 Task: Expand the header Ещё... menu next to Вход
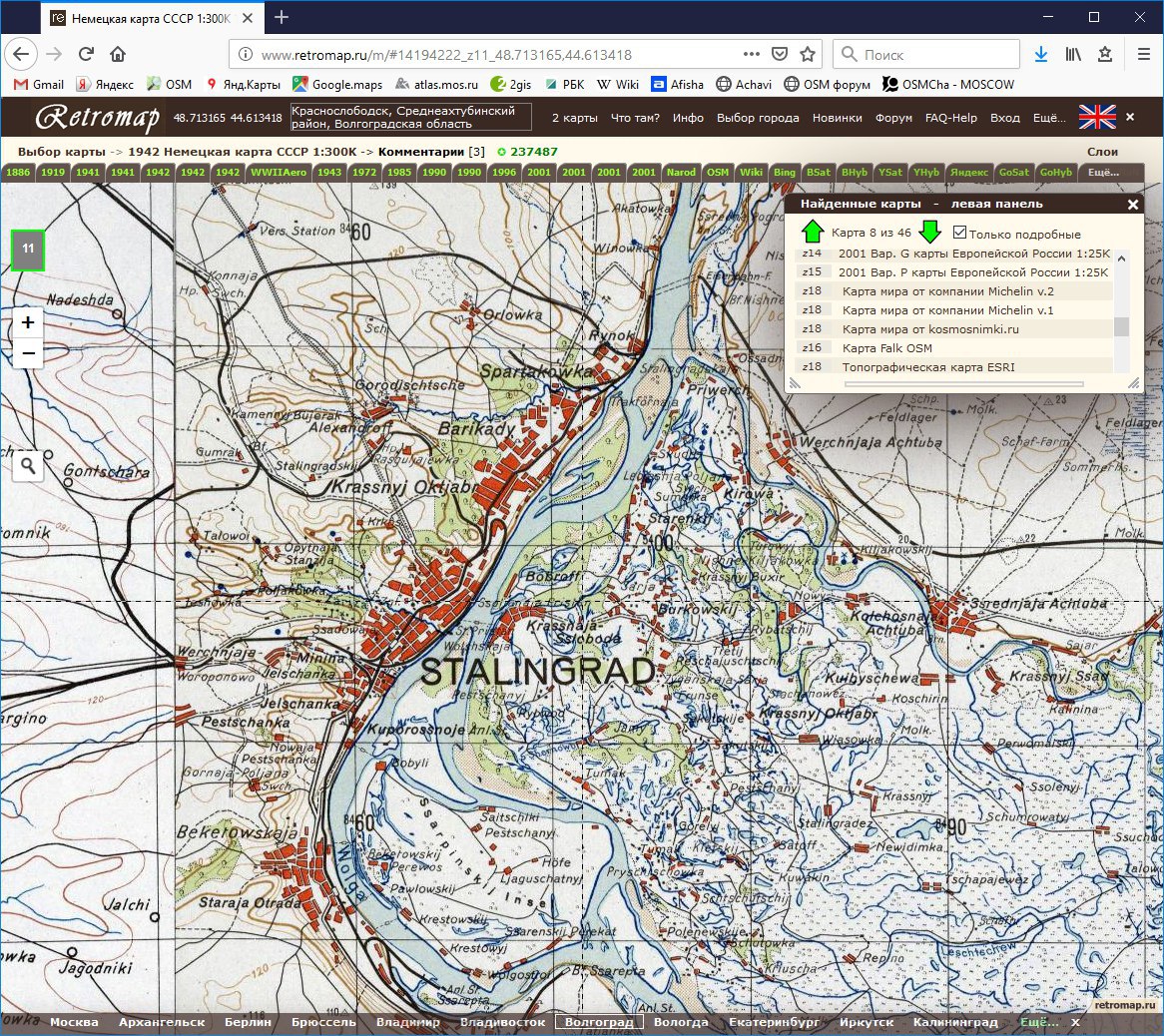(1049, 117)
